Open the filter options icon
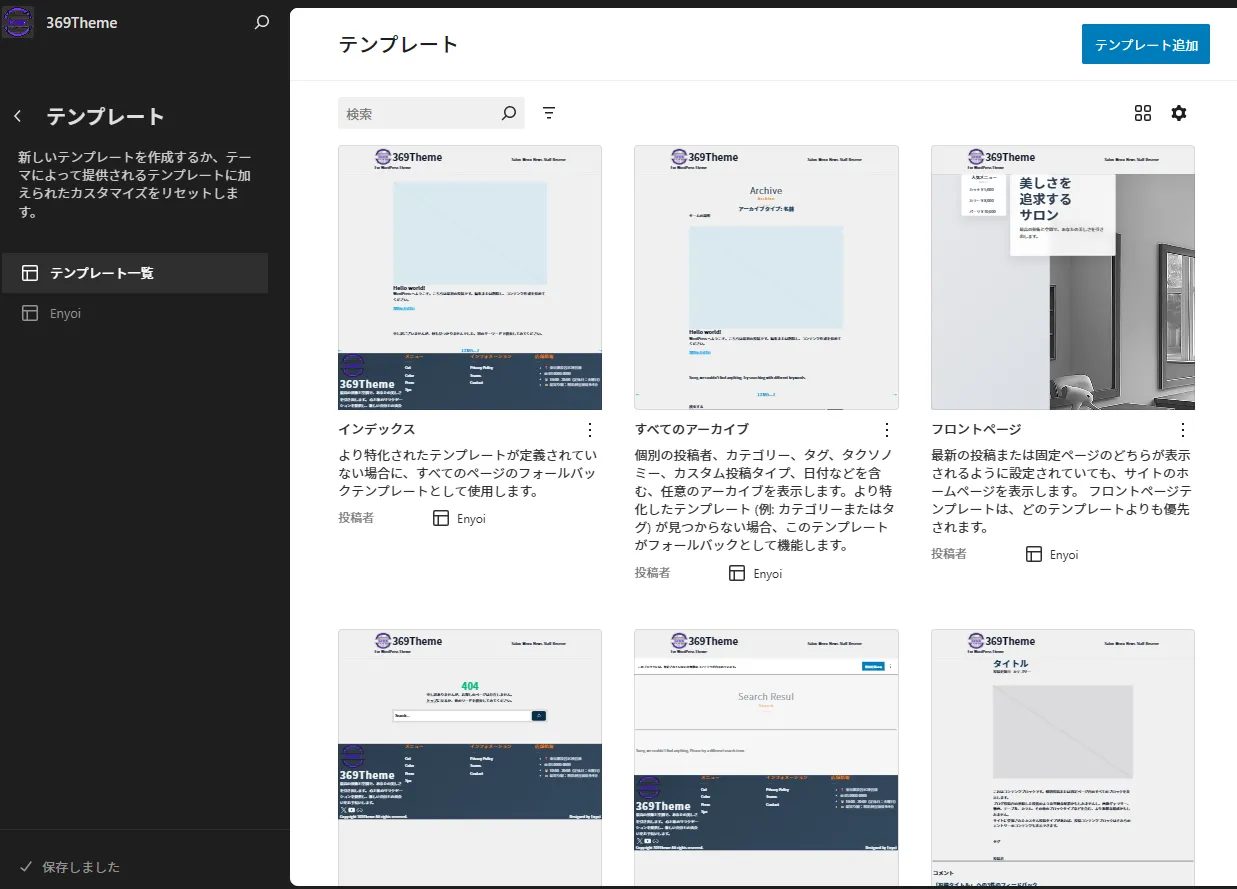Screen dimensions: 1237x889 tap(549, 113)
